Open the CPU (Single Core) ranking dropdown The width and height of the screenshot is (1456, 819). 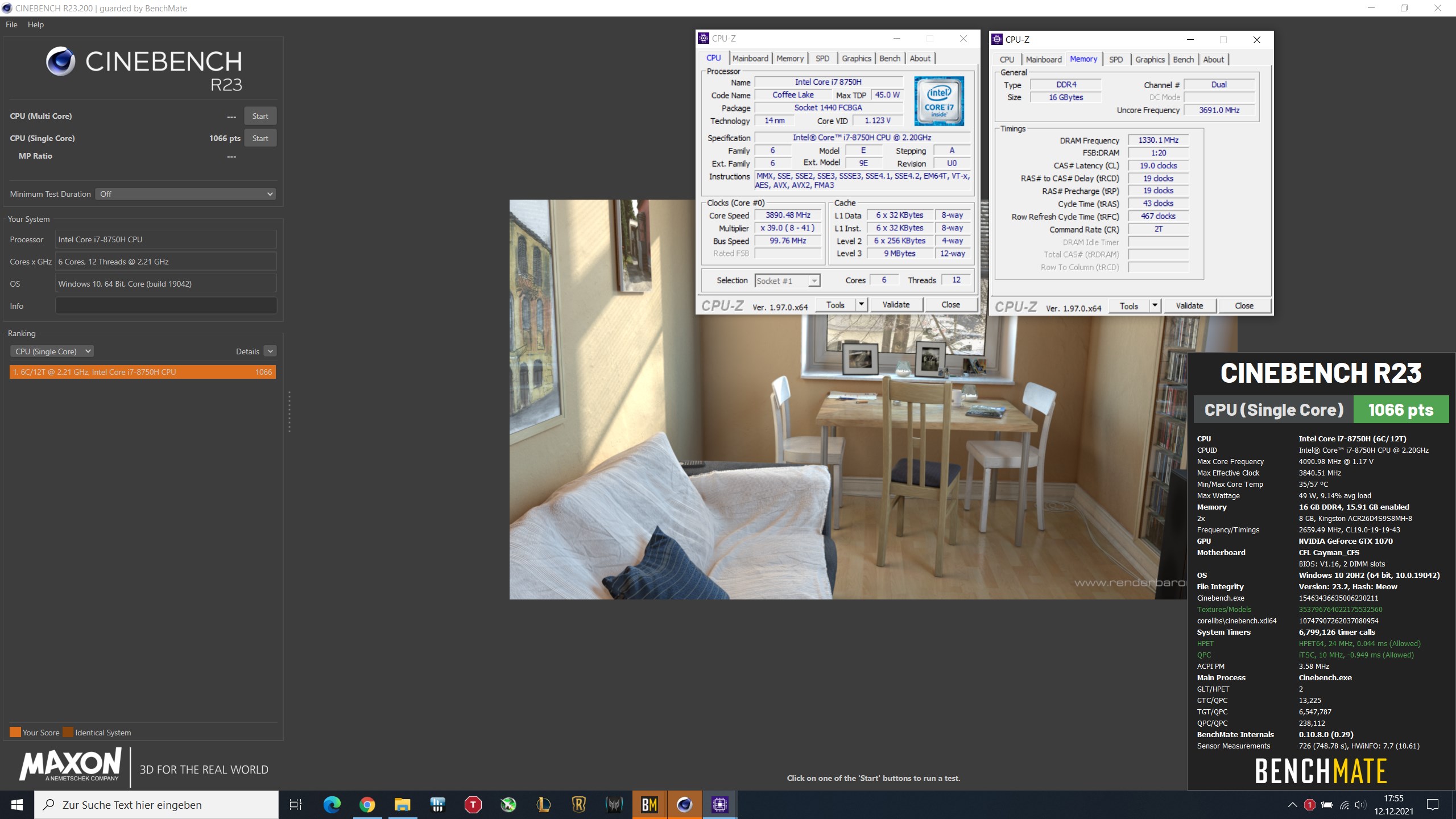[x=52, y=351]
